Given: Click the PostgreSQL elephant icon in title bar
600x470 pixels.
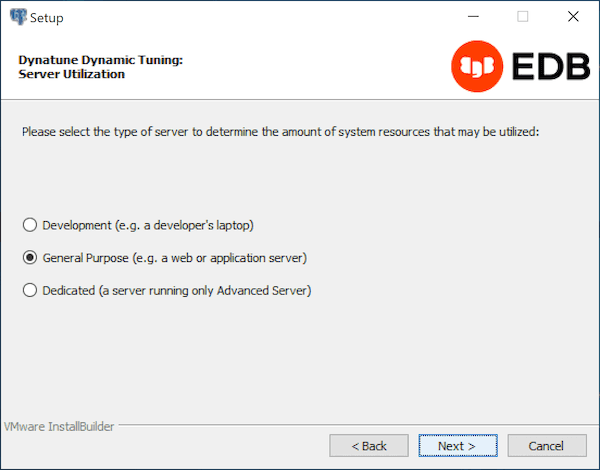Looking at the screenshot, I should point(17,17).
